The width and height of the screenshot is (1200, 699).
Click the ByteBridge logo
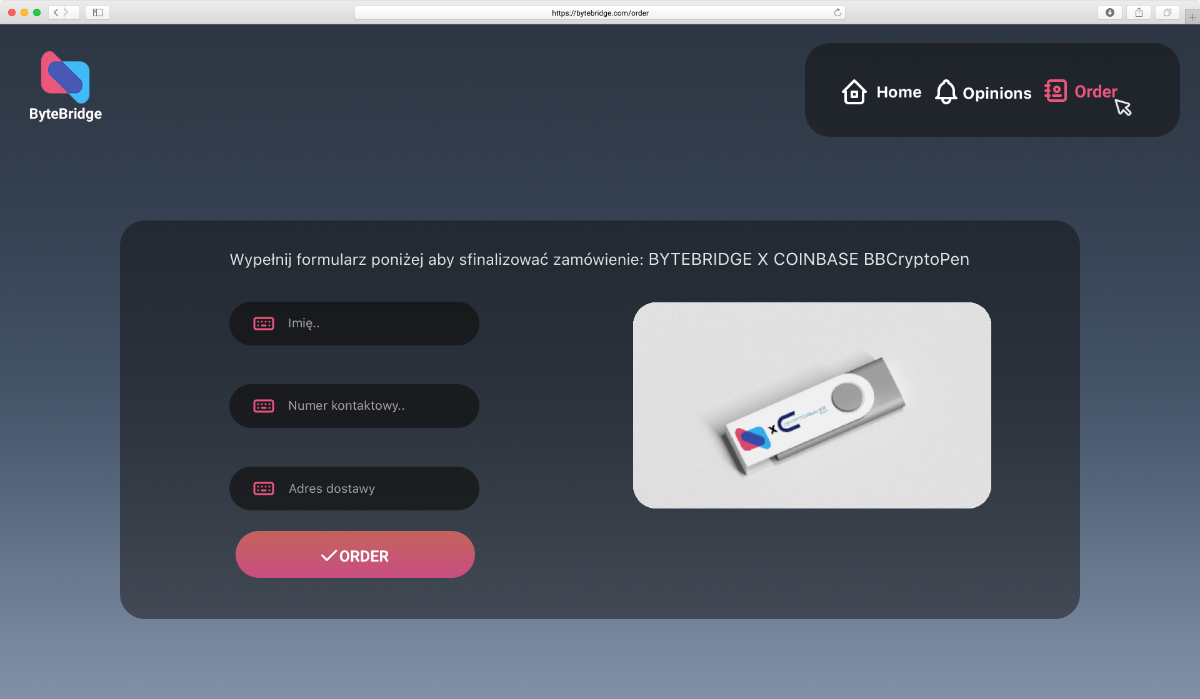tap(65, 77)
